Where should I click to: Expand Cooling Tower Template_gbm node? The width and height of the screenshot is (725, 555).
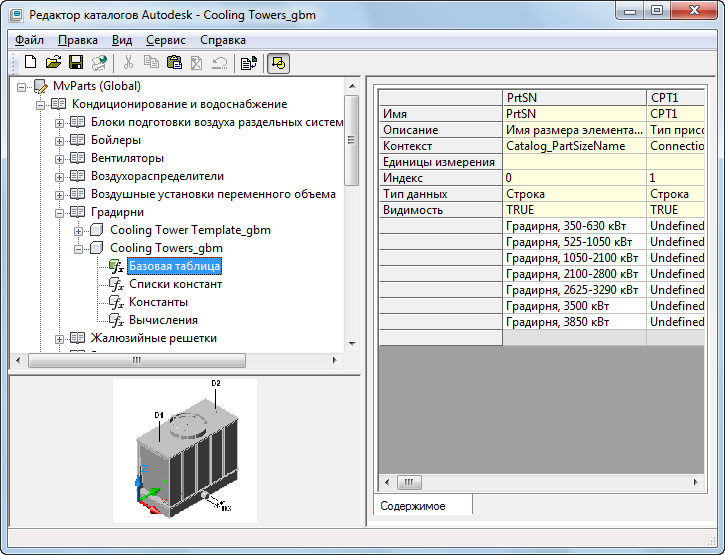click(79, 231)
